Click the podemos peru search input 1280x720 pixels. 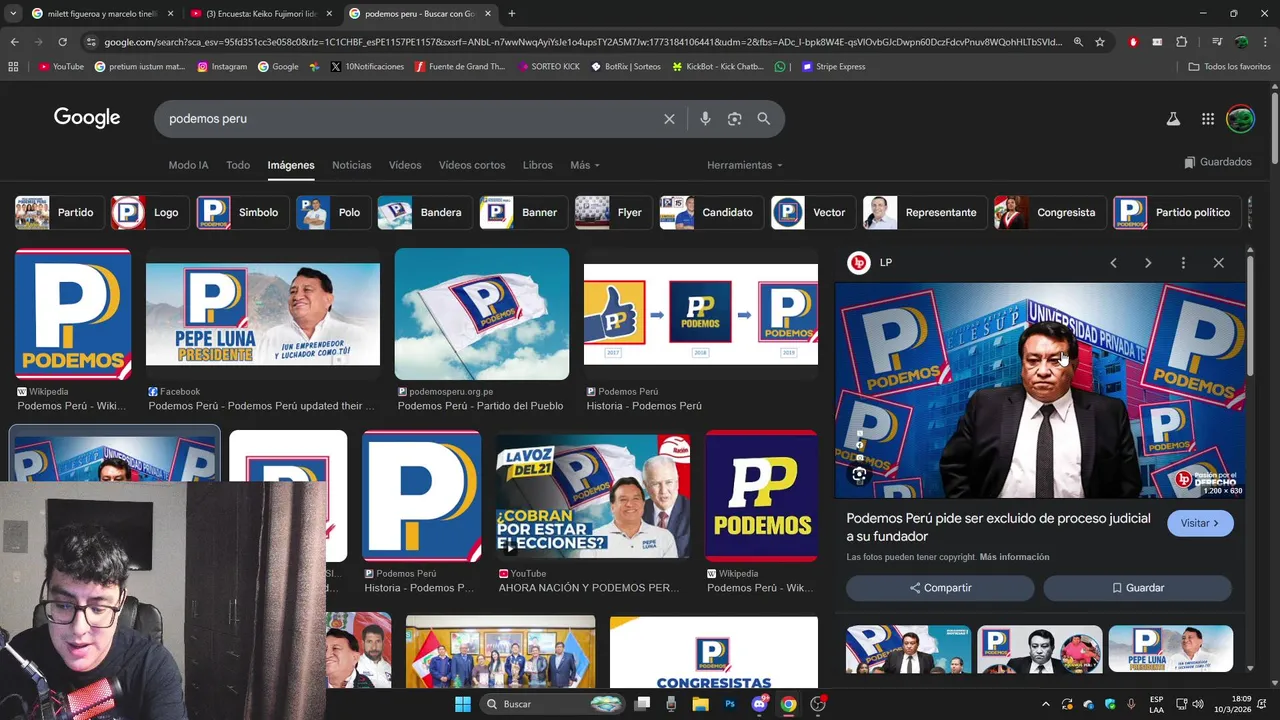pyautogui.click(x=410, y=119)
